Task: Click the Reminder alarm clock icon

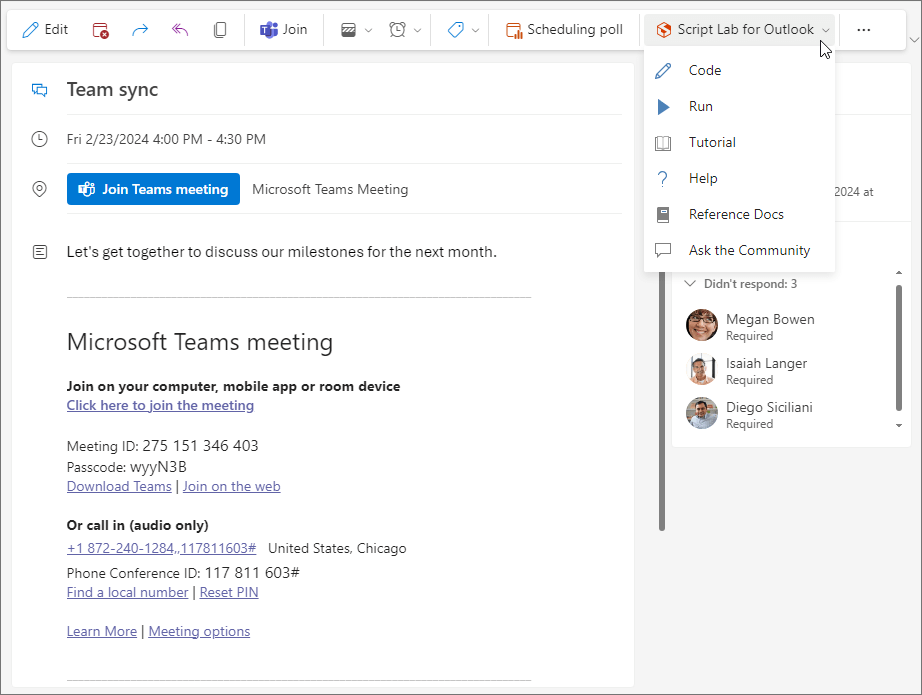Action: click(397, 29)
